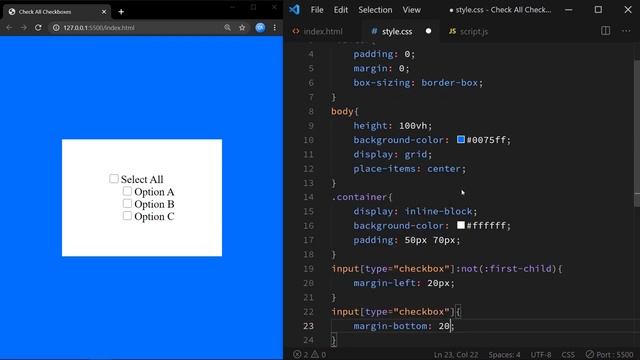
Task: Minimize the VS Code window
Action: click(569, 10)
